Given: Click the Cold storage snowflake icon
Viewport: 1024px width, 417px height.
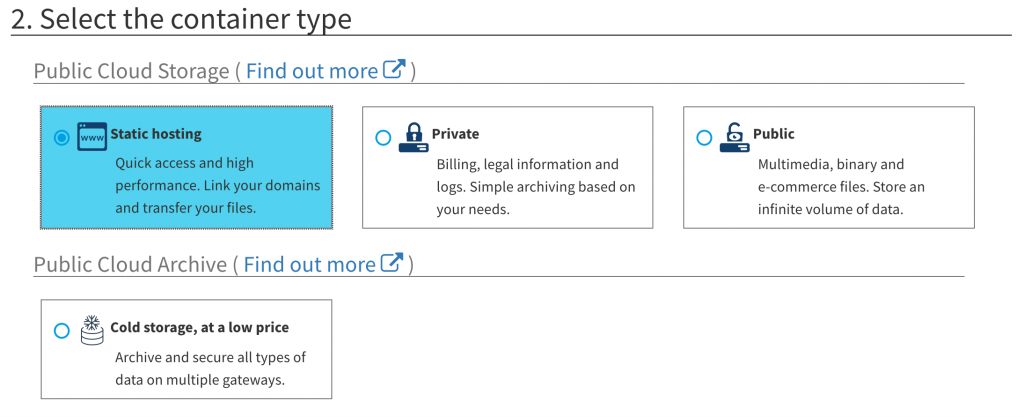Looking at the screenshot, I should coord(92,330).
